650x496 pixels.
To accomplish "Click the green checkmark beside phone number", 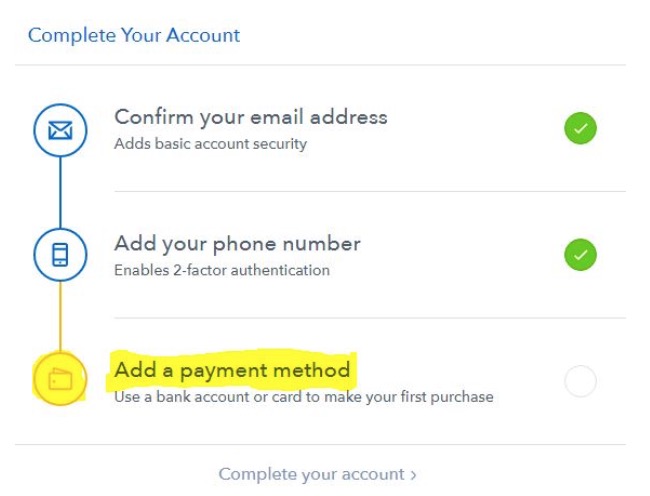I will pos(580,254).
